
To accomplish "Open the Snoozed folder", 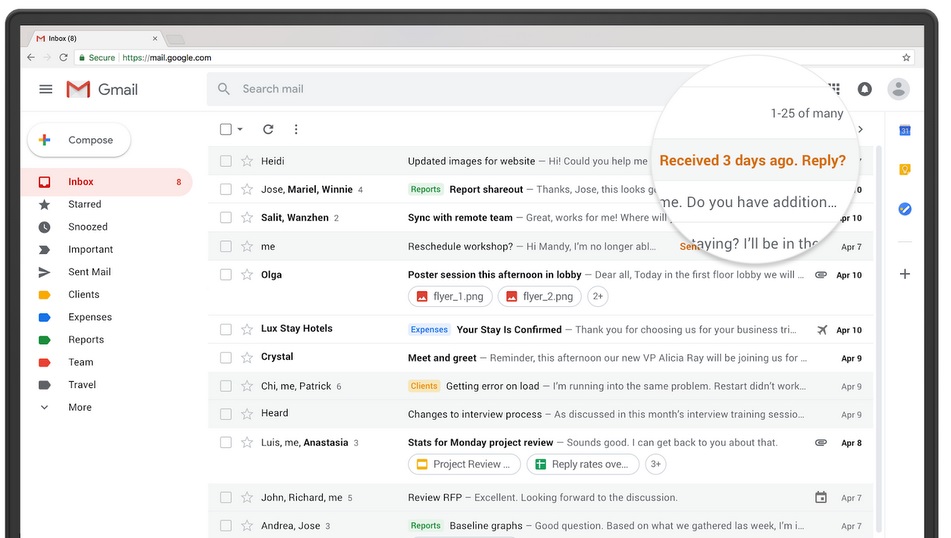I will click(x=87, y=227).
